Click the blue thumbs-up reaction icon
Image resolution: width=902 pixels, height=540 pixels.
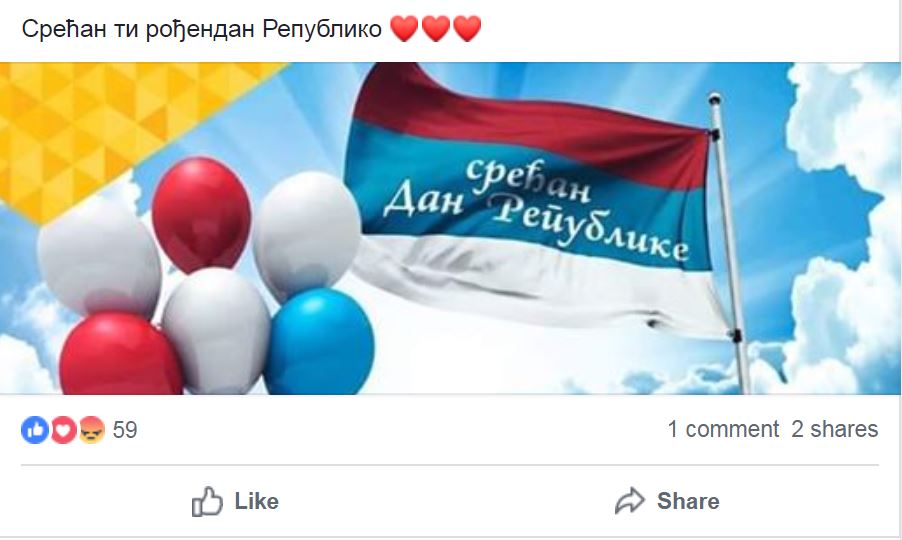pos(35,430)
